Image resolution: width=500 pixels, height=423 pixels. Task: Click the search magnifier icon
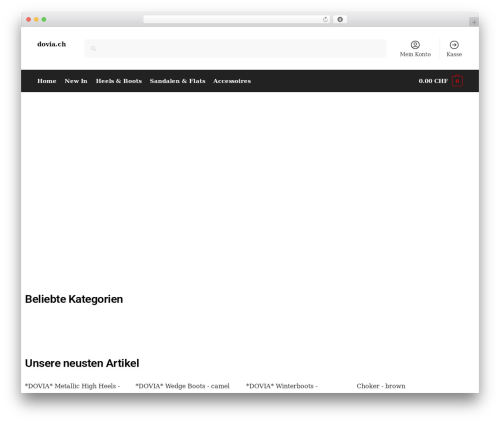tap(93, 48)
